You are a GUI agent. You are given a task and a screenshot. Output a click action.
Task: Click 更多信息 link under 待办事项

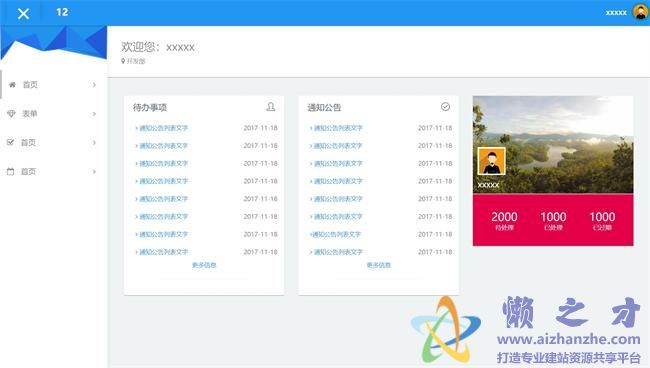[x=204, y=265]
